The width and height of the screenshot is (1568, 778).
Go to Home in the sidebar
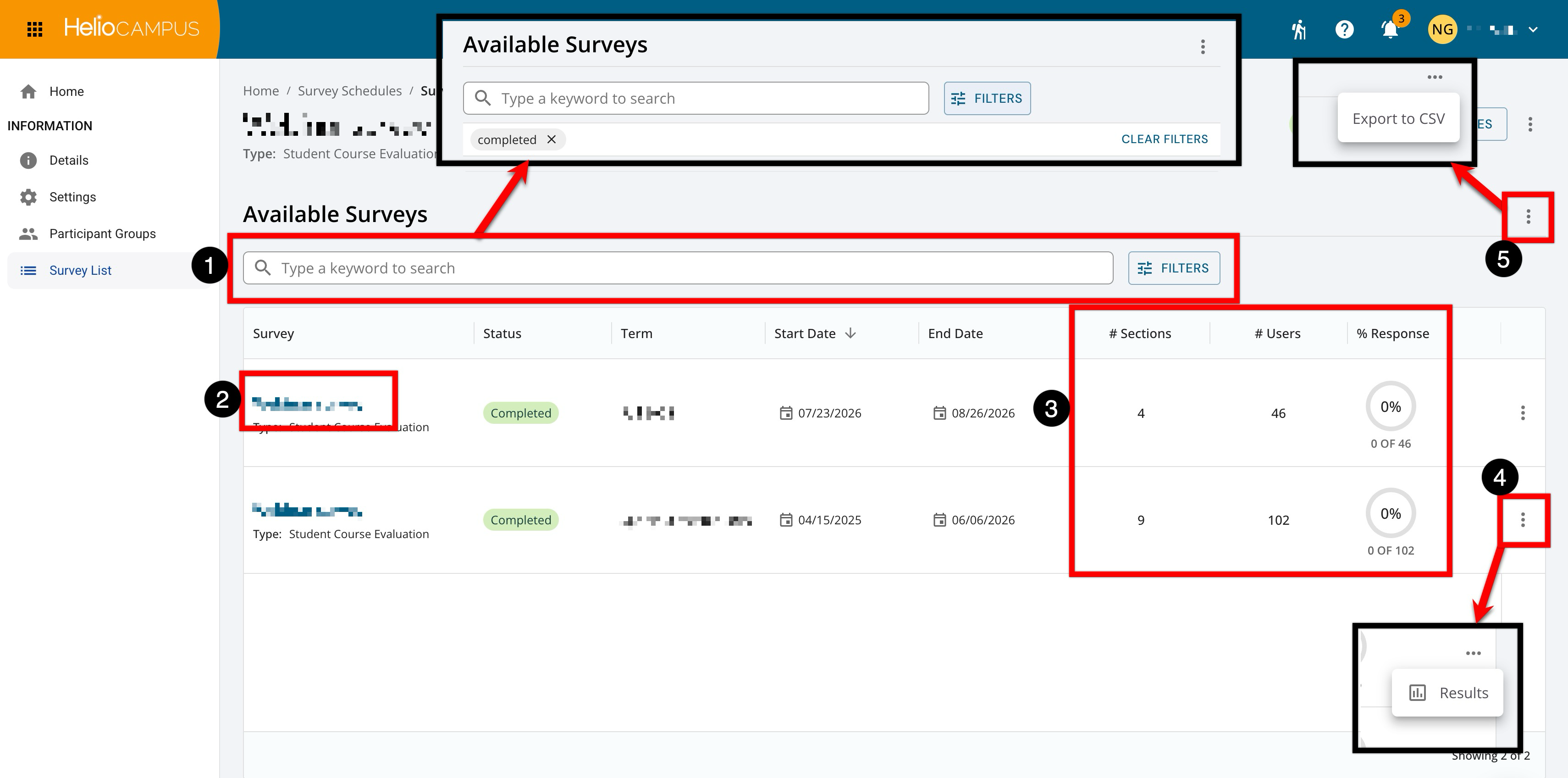click(x=66, y=91)
